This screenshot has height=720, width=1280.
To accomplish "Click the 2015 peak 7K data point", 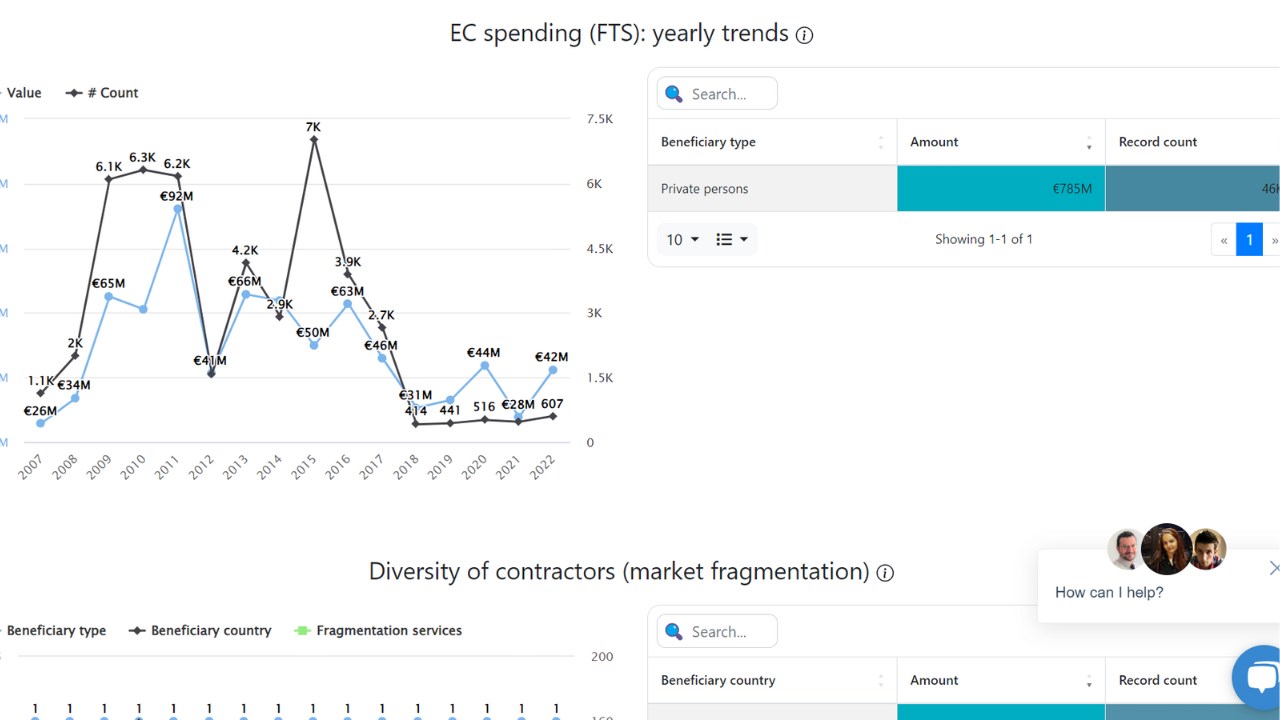I will pyautogui.click(x=313, y=140).
